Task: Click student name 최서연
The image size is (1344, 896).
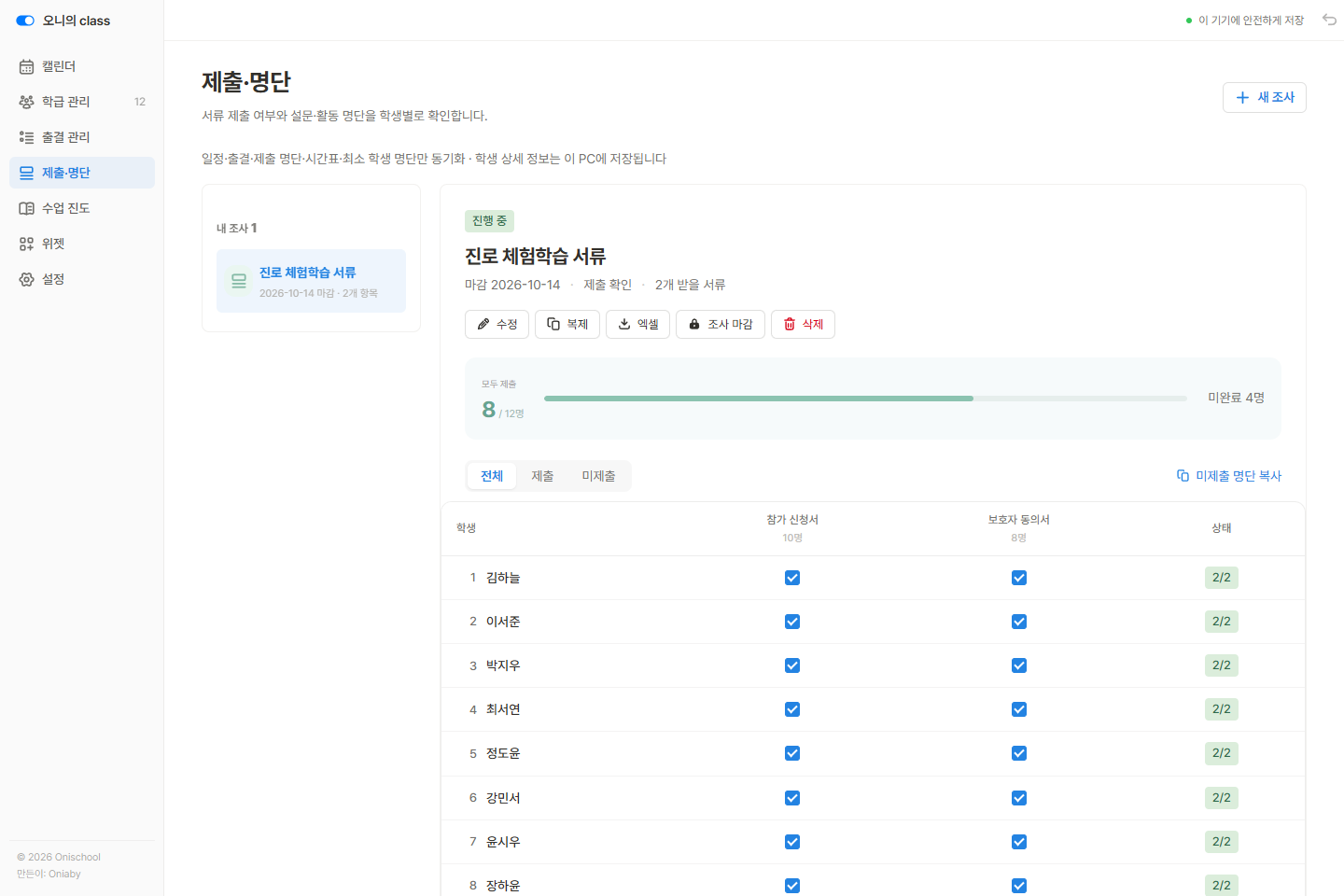Action: (x=503, y=709)
